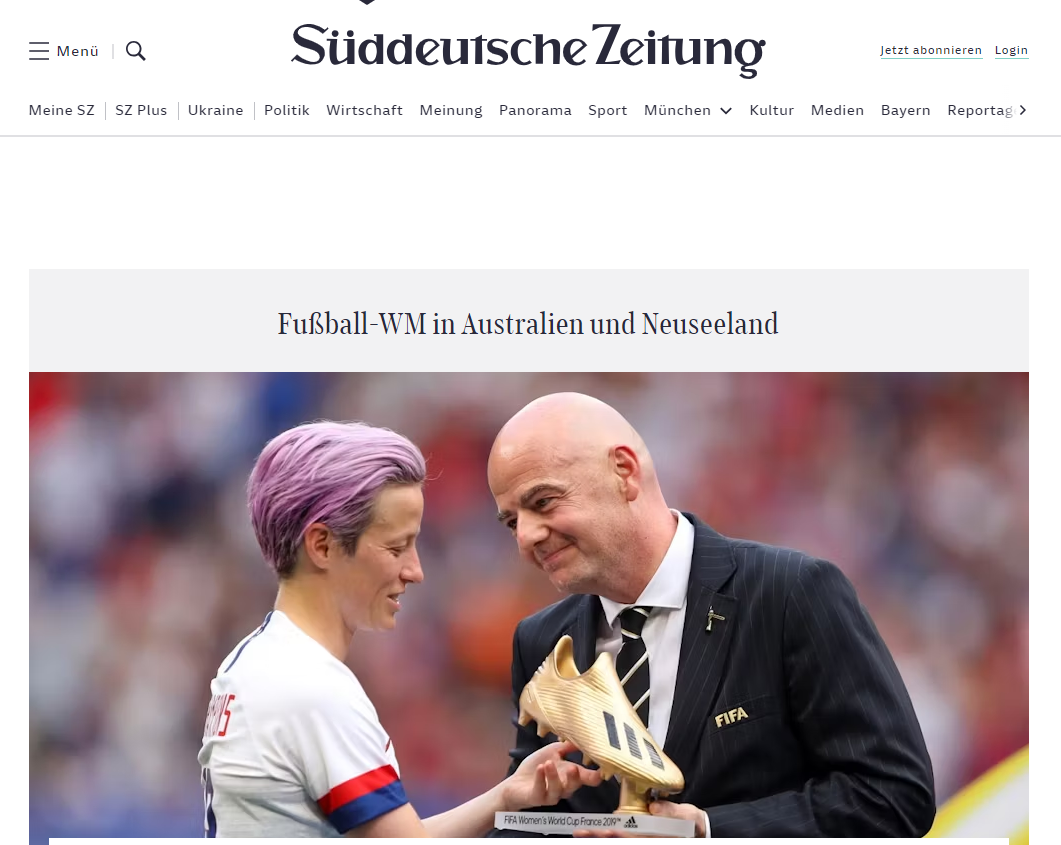
Task: Click the search magnifier icon
Action: [136, 51]
